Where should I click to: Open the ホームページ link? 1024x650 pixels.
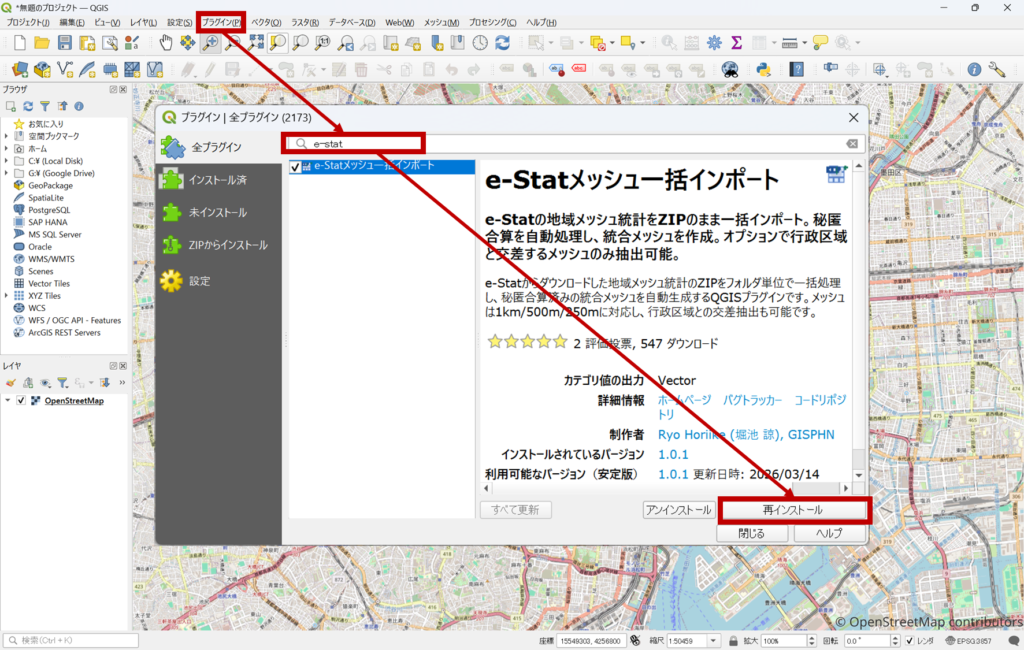[x=685, y=399]
